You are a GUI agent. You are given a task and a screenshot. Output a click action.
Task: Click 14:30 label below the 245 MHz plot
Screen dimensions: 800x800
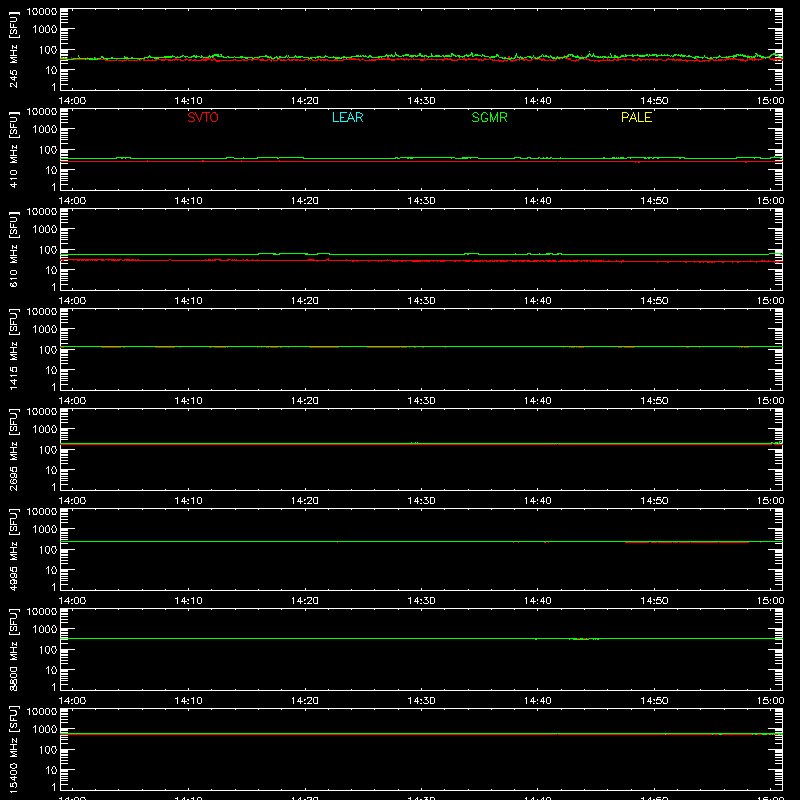point(421,101)
